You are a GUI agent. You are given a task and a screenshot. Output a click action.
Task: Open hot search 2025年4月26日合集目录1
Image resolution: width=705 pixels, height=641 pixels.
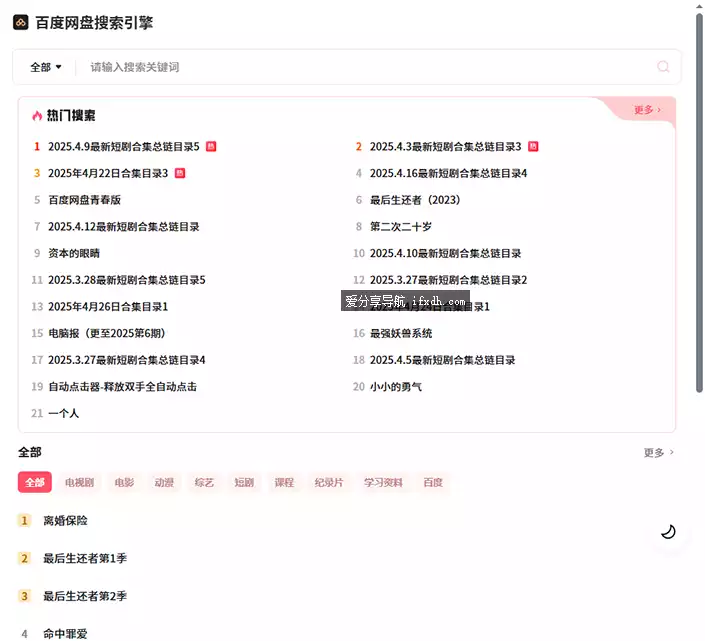pyautogui.click(x=108, y=307)
